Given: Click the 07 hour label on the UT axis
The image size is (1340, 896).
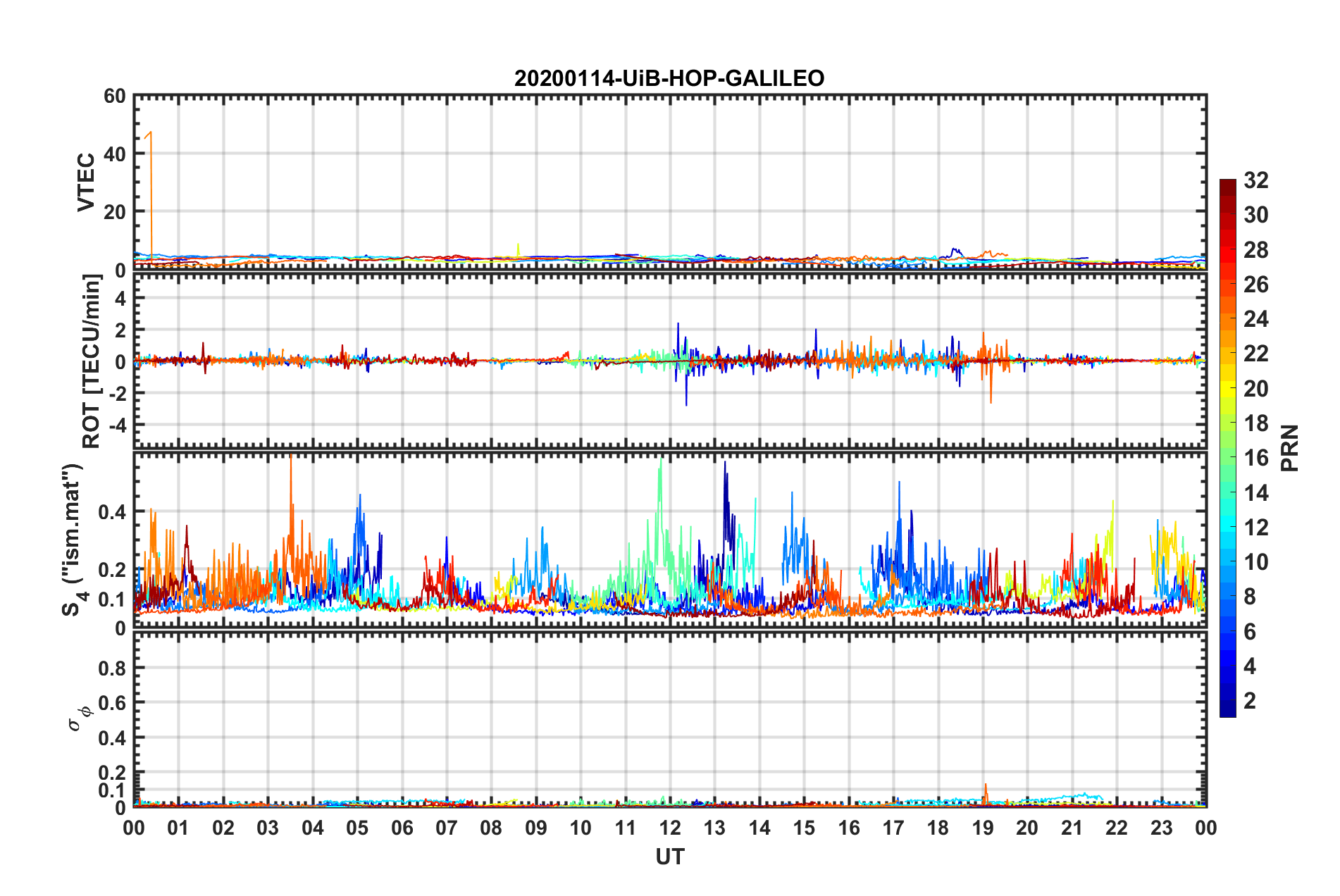Looking at the screenshot, I should (x=447, y=828).
